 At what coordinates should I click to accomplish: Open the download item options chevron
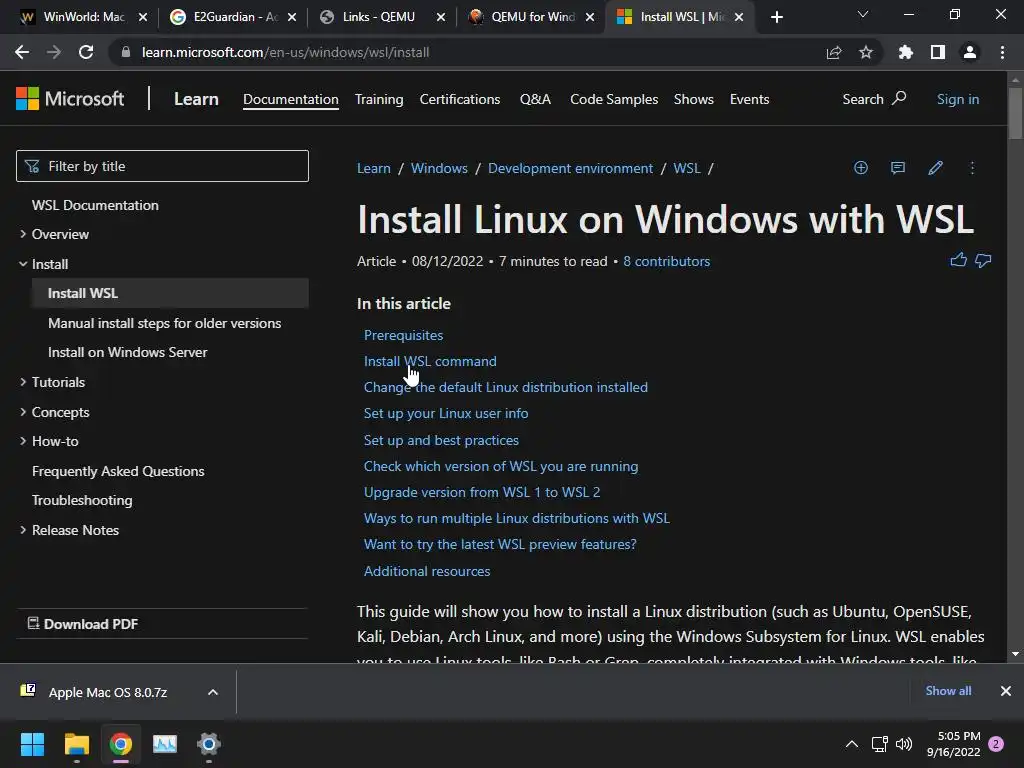[213, 692]
